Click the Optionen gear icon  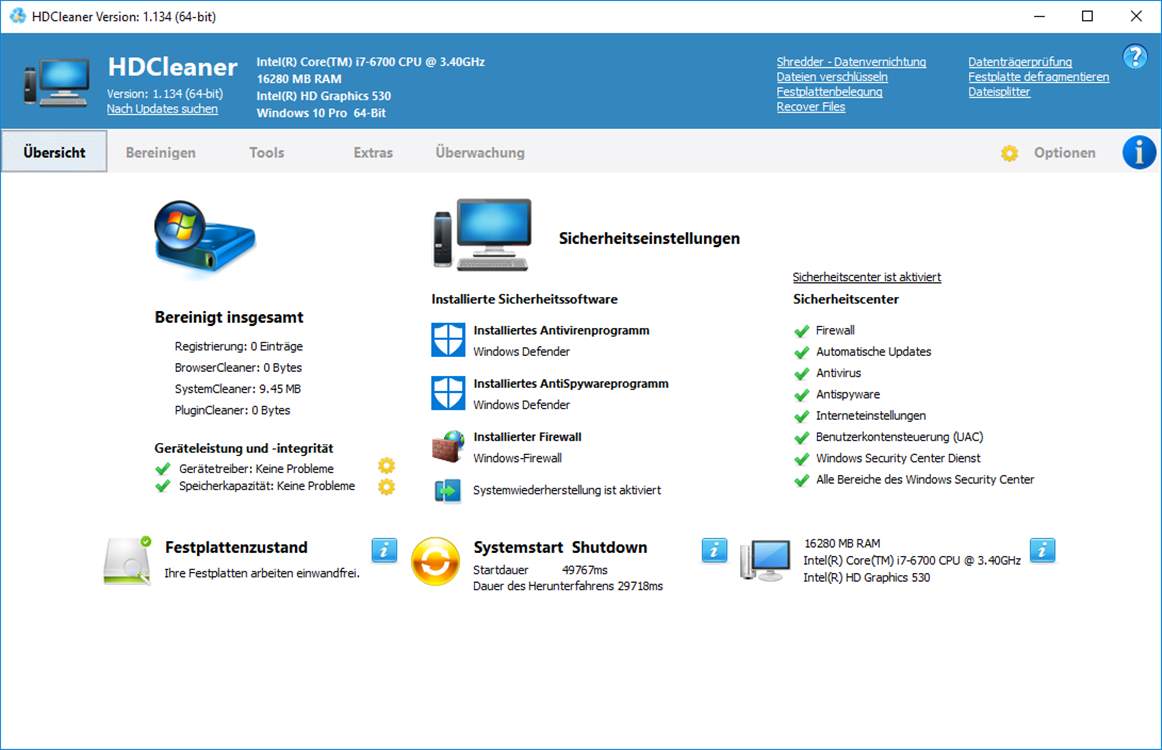[1009, 153]
